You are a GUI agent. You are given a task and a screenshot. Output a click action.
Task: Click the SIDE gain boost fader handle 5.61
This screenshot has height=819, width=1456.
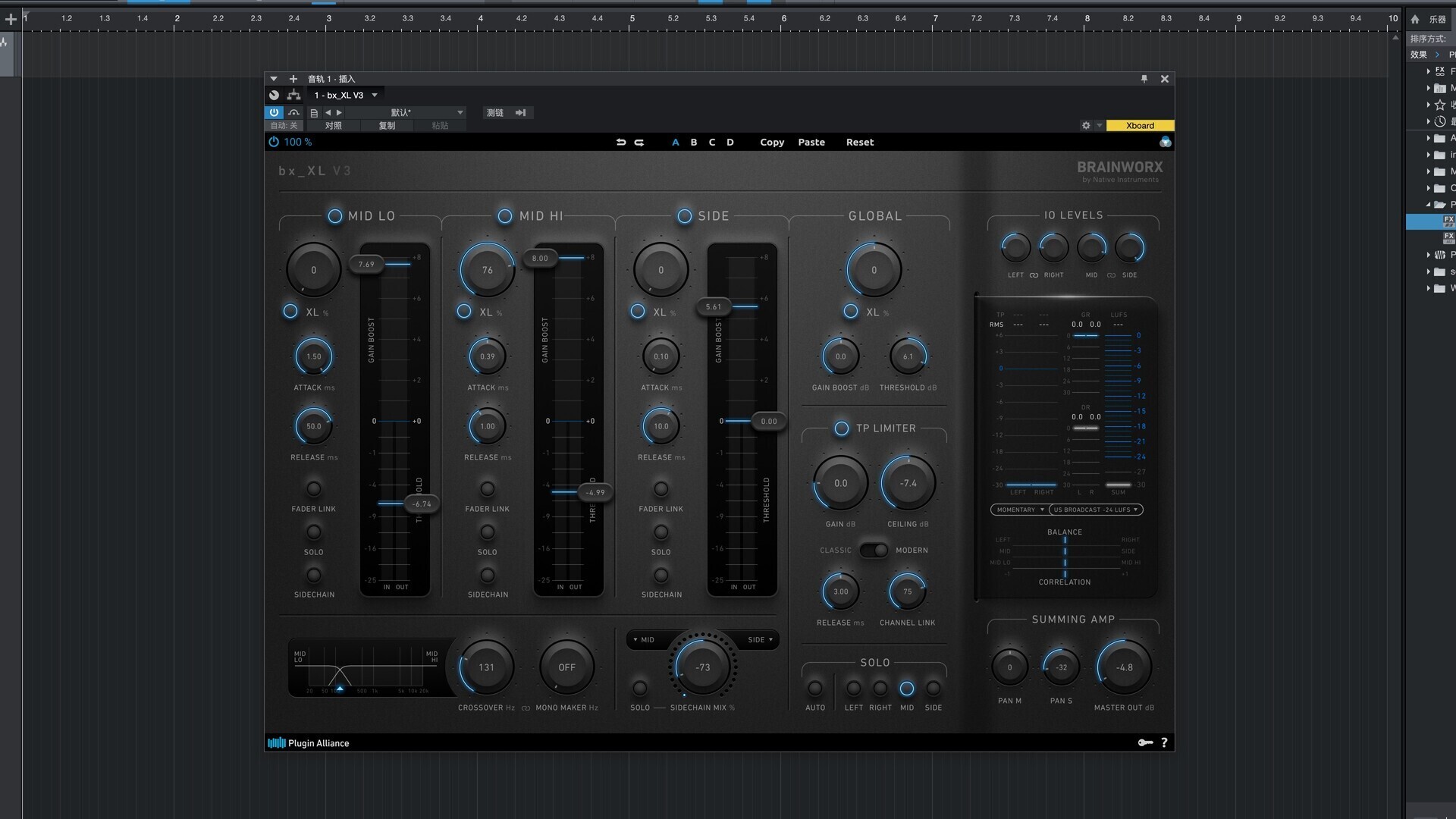coord(714,306)
